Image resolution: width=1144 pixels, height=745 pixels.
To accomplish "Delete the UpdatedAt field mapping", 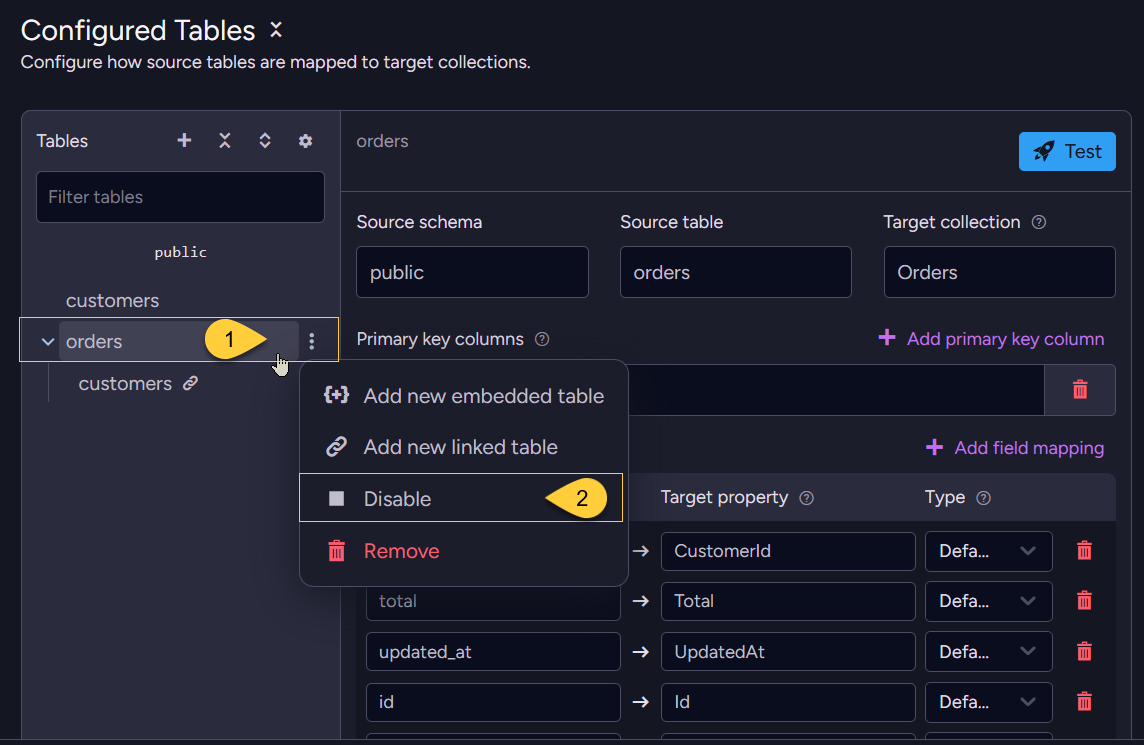I will coord(1084,651).
